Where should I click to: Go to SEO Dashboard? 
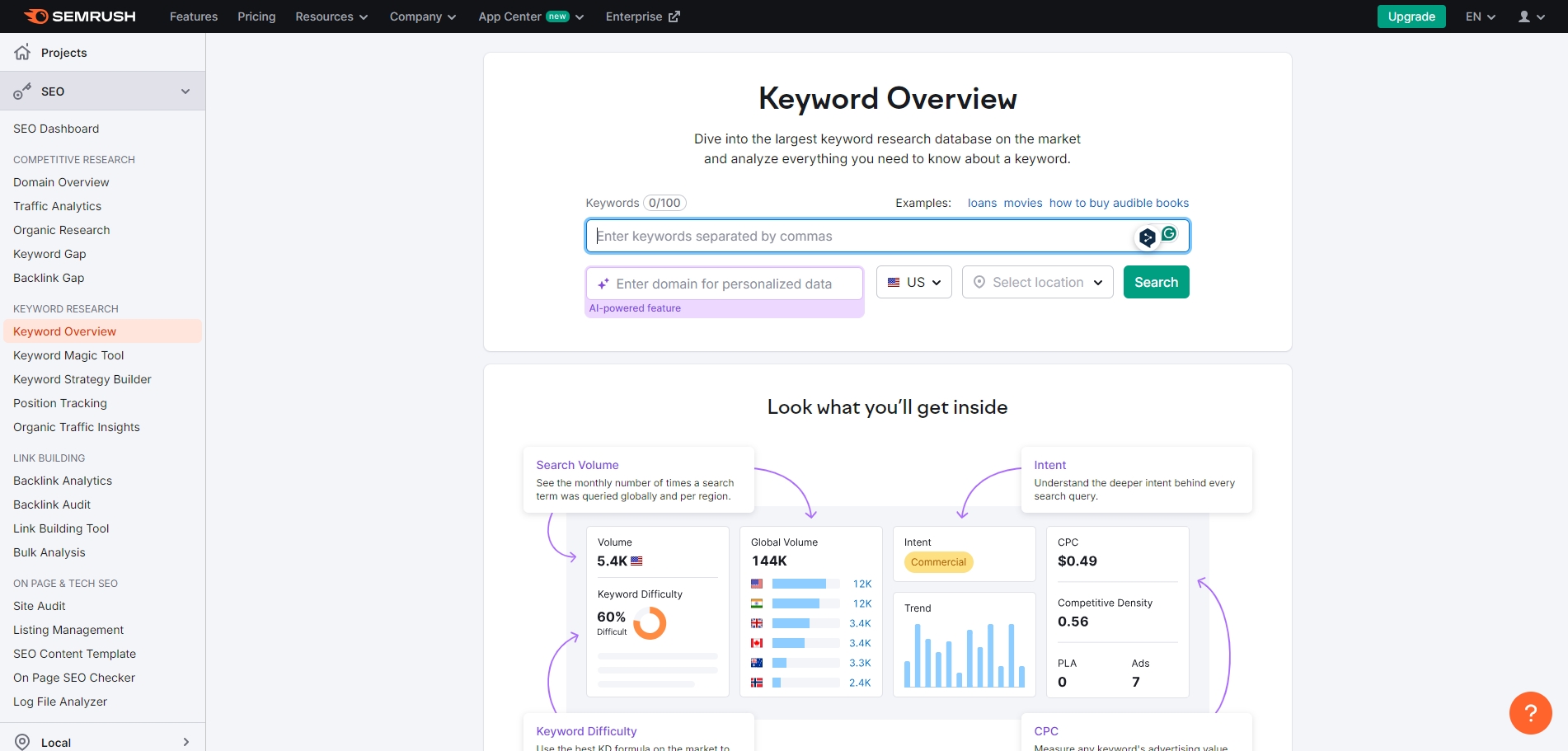pyautogui.click(x=56, y=129)
